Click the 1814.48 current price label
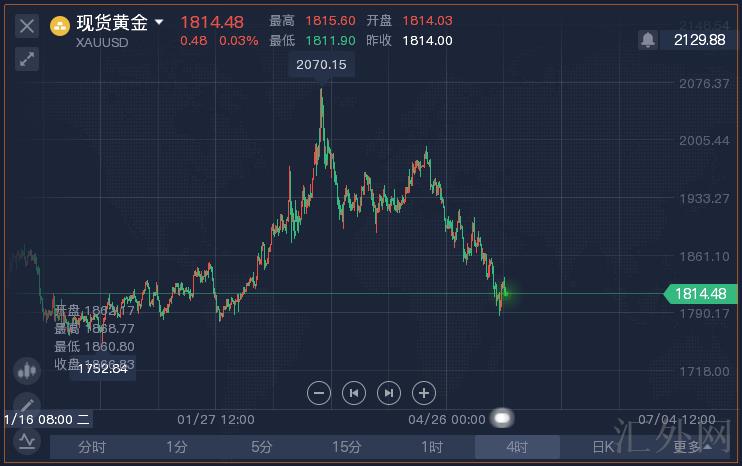 click(699, 293)
